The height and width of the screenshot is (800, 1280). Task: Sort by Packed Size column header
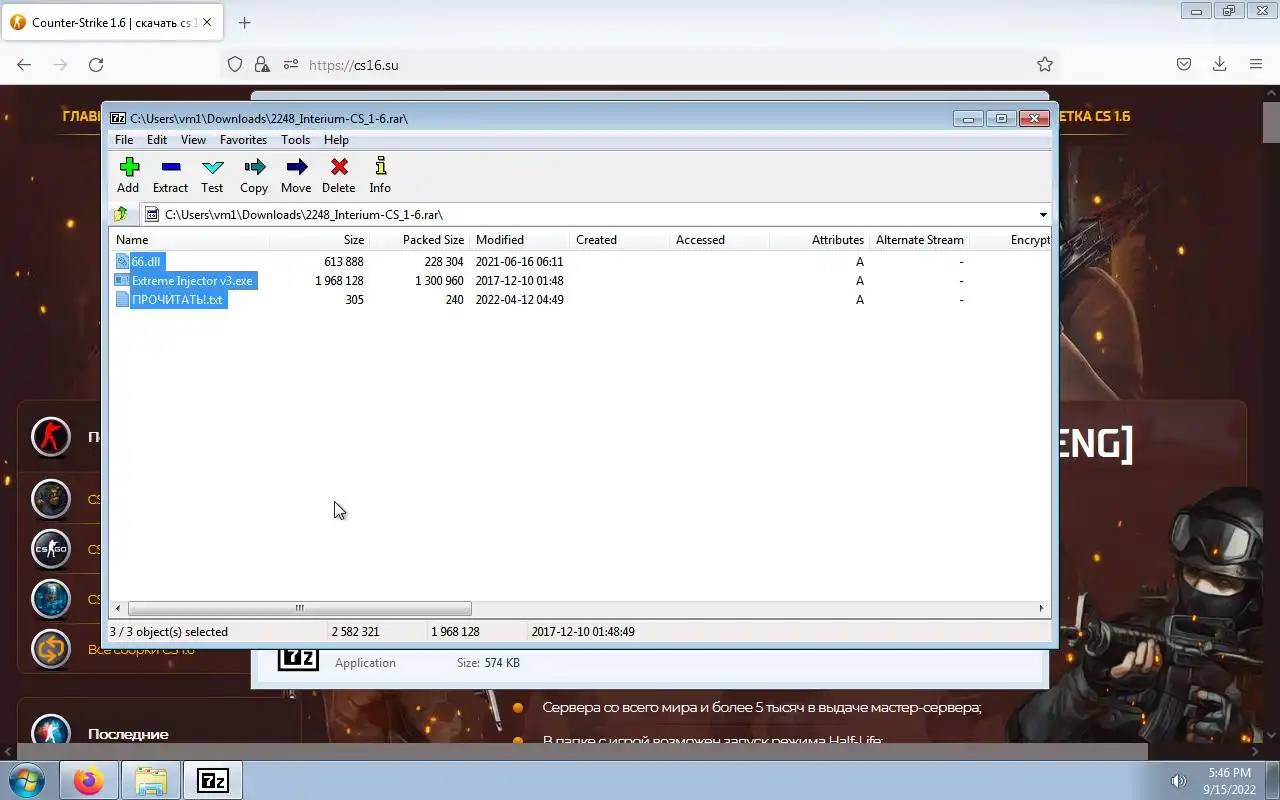(x=419, y=240)
